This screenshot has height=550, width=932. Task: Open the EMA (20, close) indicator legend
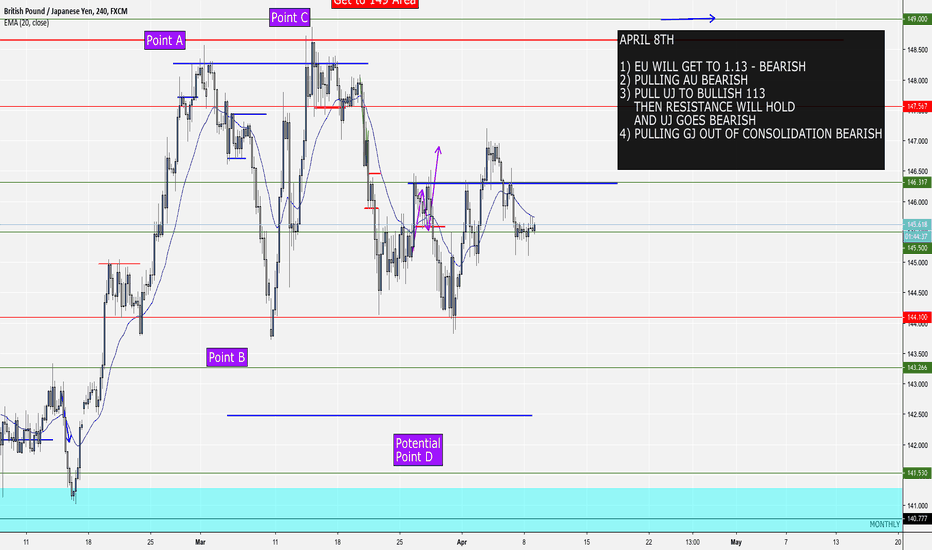pyautogui.click(x=26, y=23)
